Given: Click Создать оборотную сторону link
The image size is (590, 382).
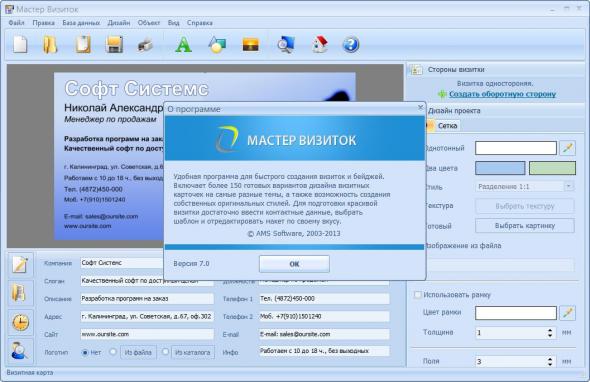Looking at the screenshot, I should pyautogui.click(x=502, y=94).
